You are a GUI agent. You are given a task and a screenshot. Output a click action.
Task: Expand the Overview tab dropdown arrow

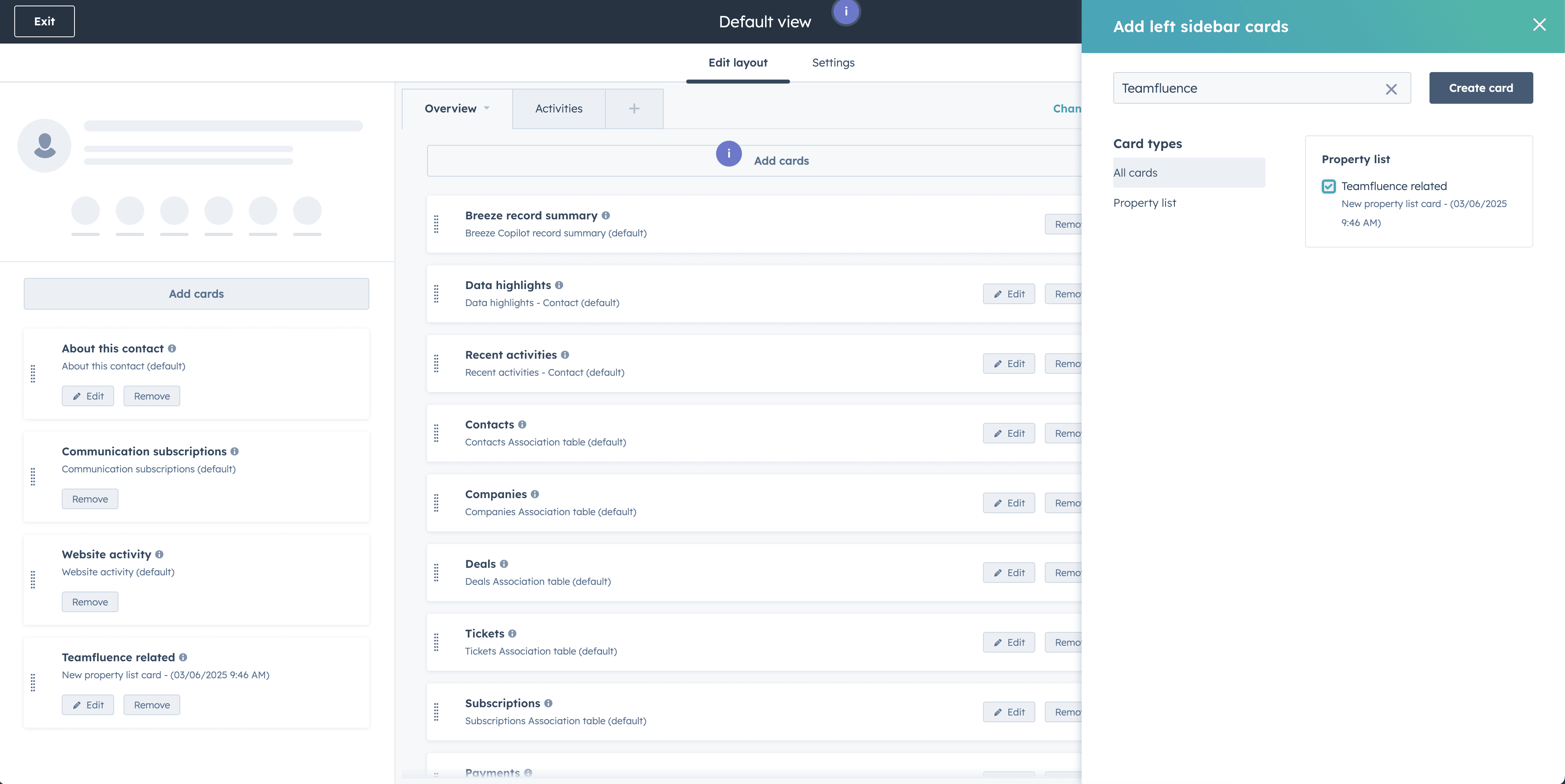tap(487, 108)
